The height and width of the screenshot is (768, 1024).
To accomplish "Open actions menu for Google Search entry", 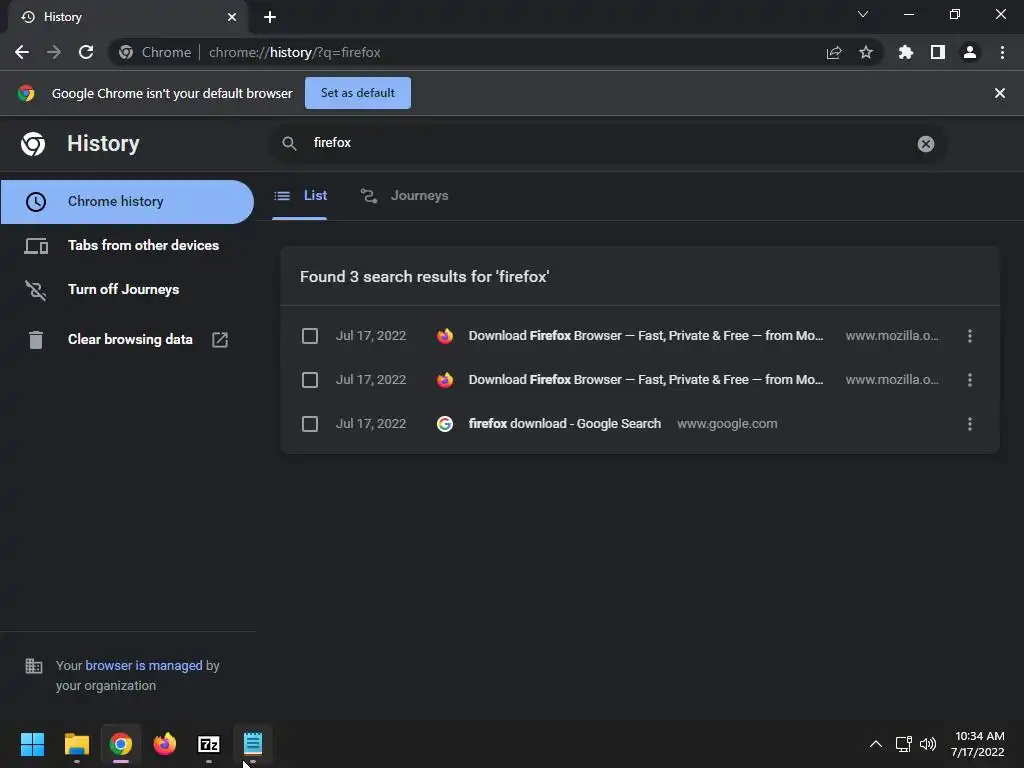I will (x=970, y=424).
